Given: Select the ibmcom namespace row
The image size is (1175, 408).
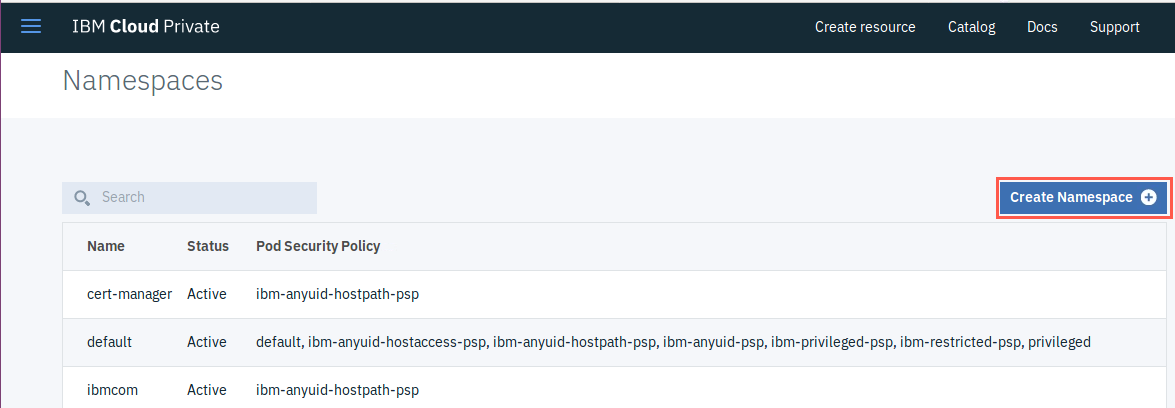Looking at the screenshot, I should point(618,388).
